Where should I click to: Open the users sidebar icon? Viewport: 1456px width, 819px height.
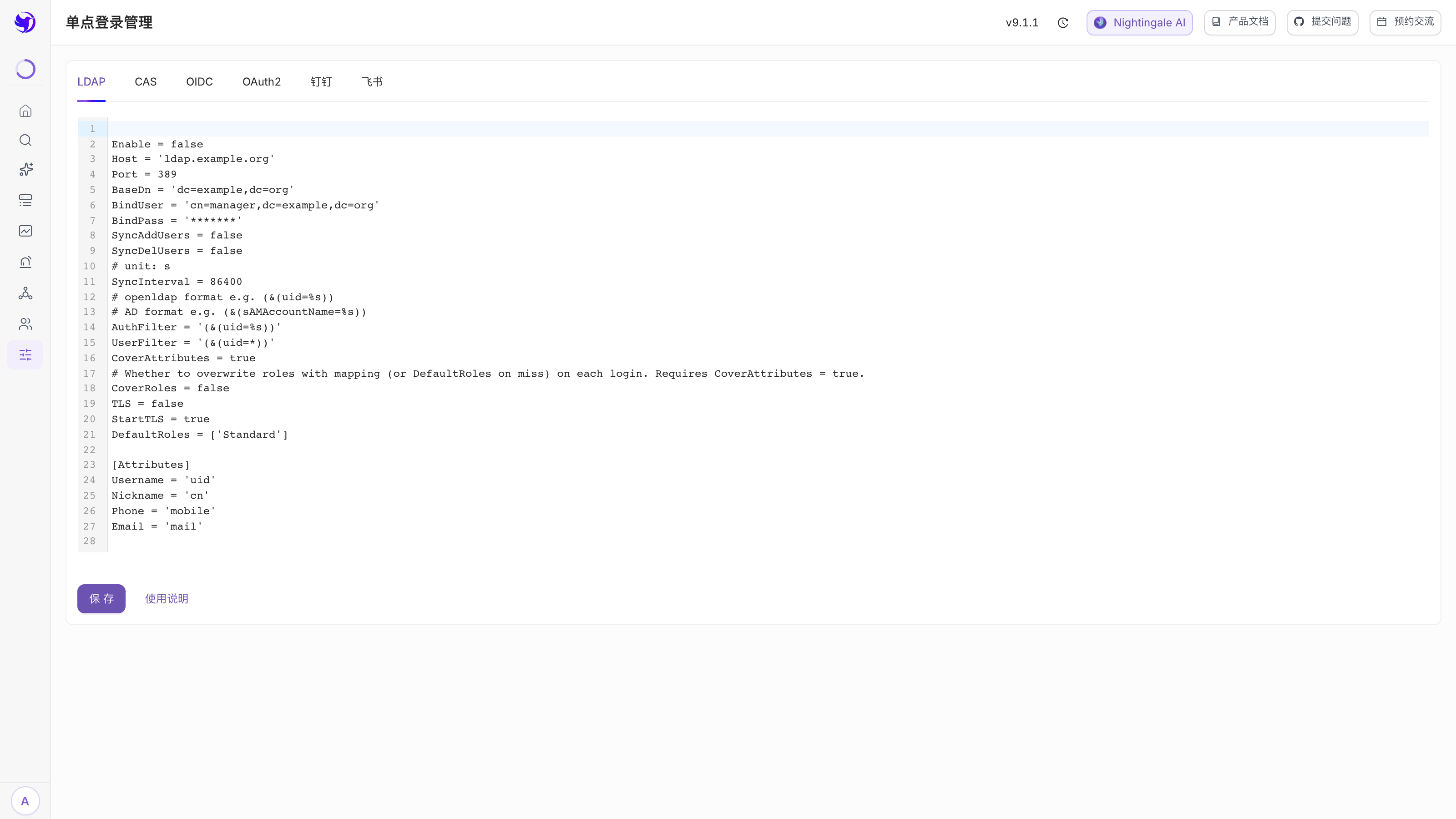(25, 324)
